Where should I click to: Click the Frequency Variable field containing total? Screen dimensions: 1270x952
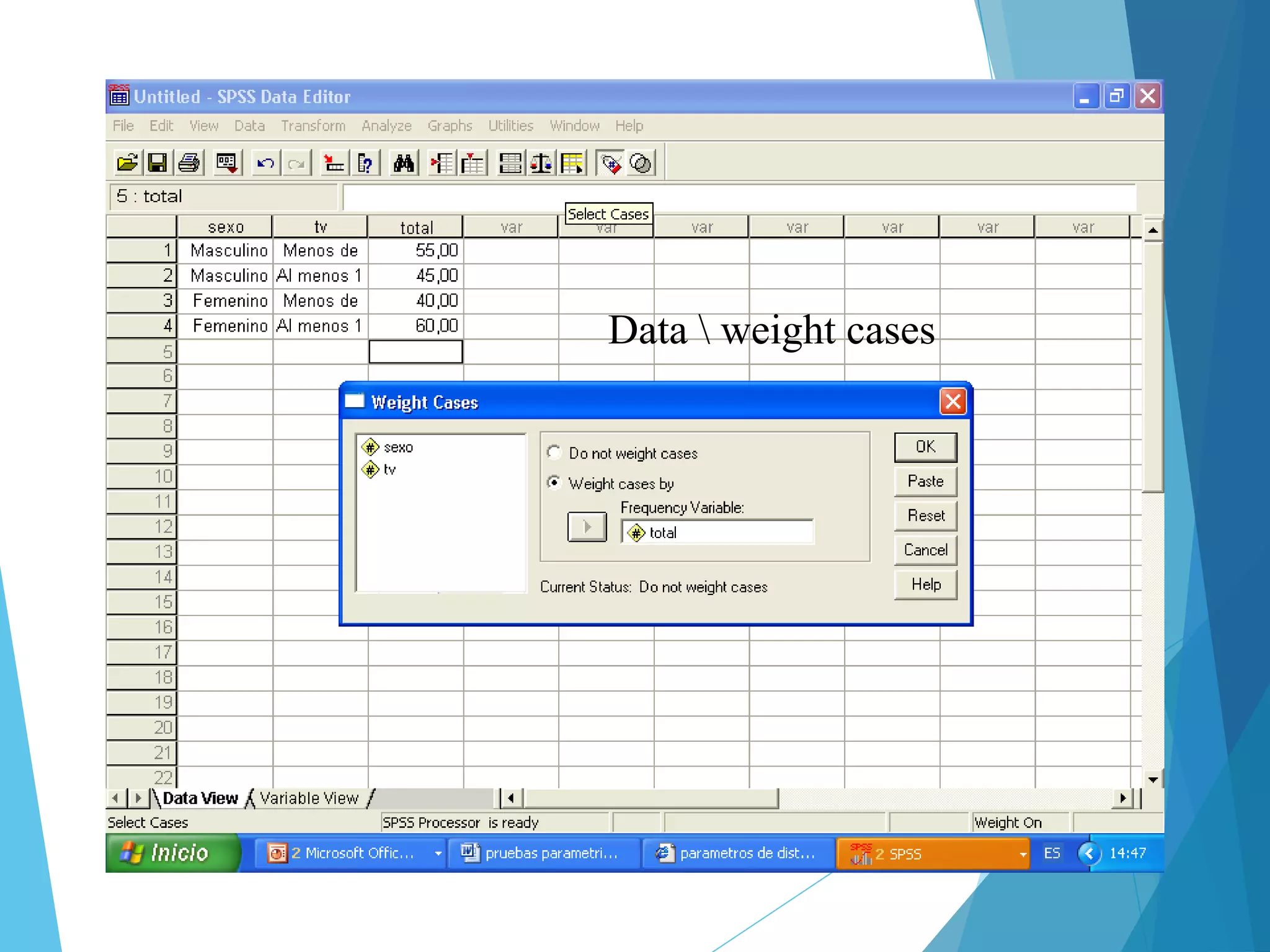pyautogui.click(x=717, y=532)
